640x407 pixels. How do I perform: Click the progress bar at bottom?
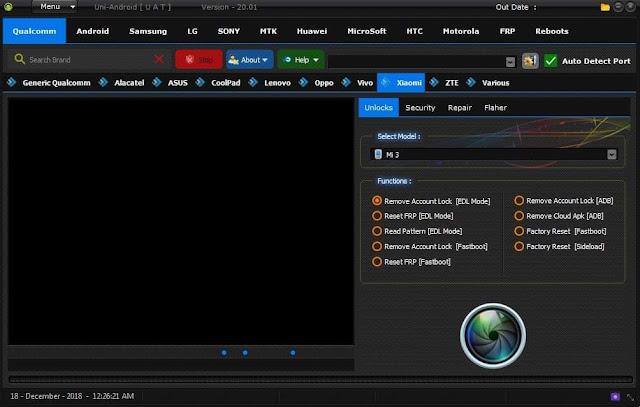pyautogui.click(x=320, y=379)
